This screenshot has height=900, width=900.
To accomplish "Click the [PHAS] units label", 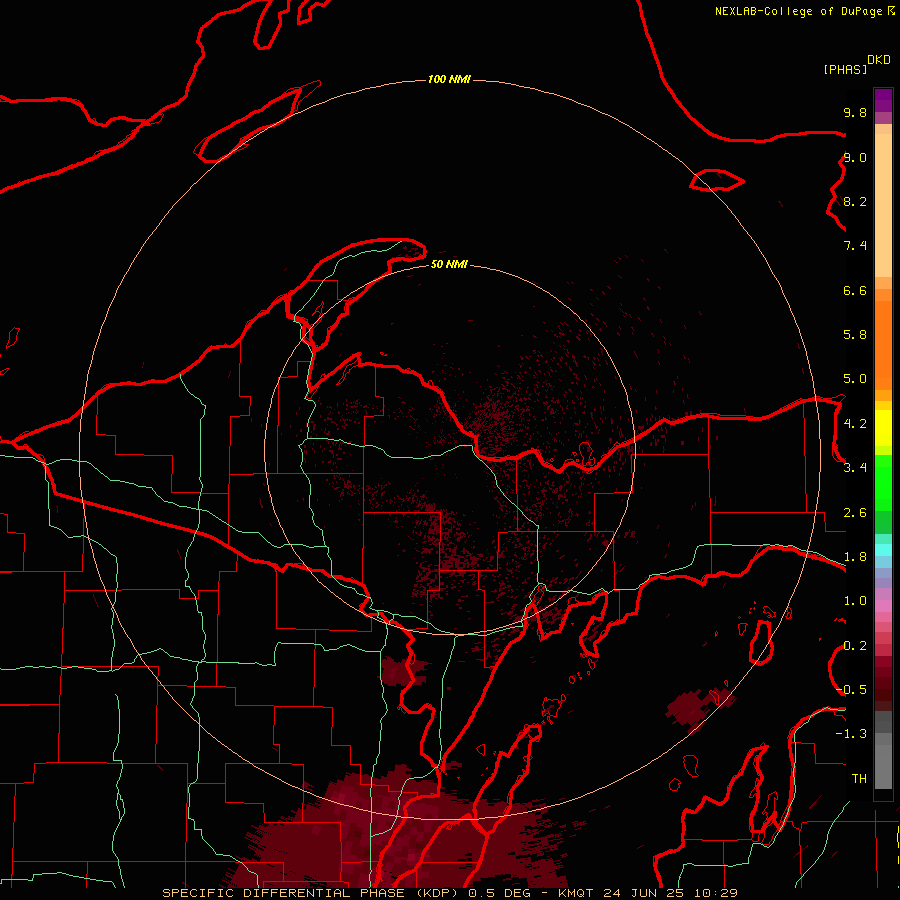I will (845, 69).
